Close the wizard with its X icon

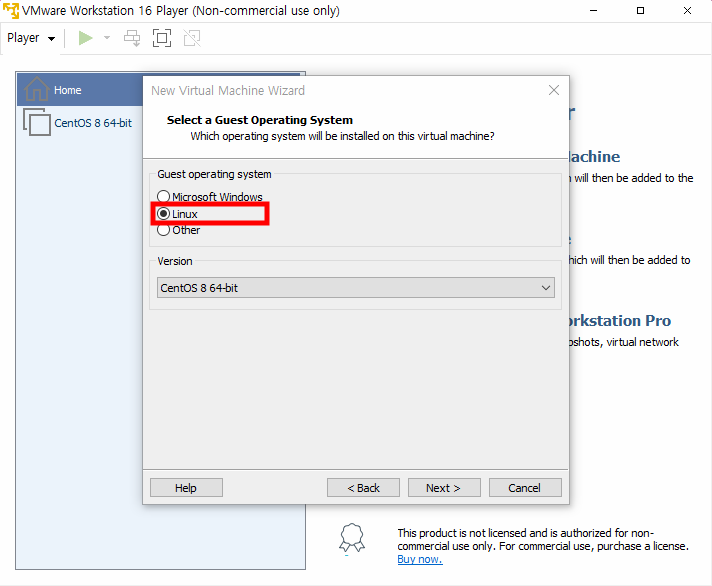click(x=554, y=90)
